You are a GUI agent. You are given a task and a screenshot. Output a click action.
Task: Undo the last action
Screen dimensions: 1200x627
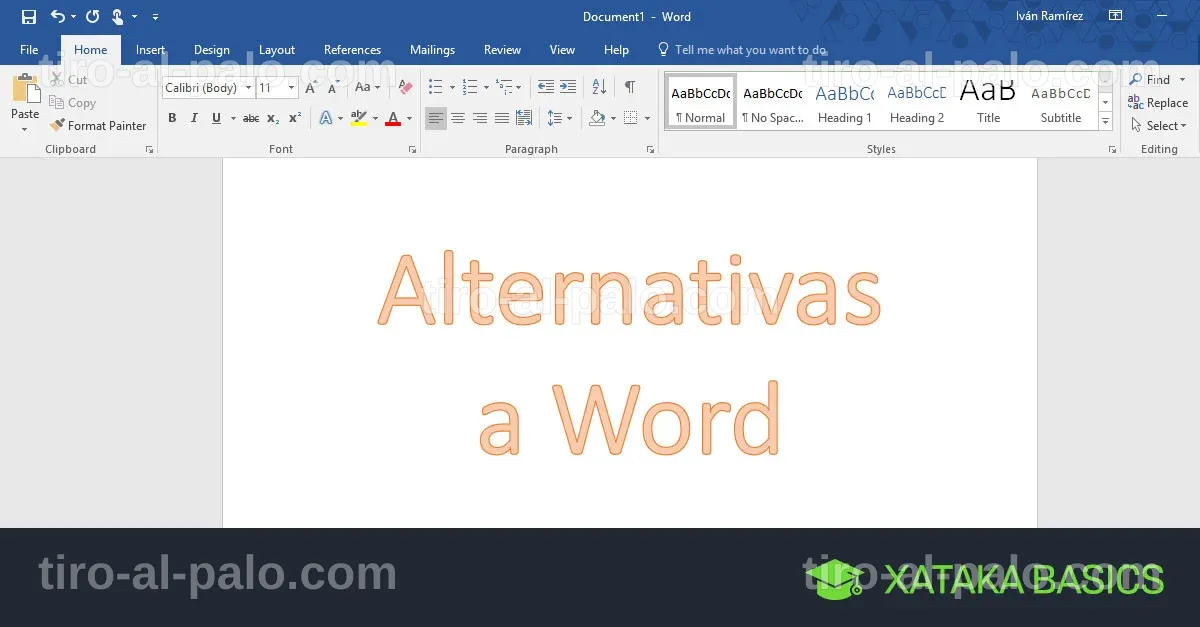click(x=57, y=16)
